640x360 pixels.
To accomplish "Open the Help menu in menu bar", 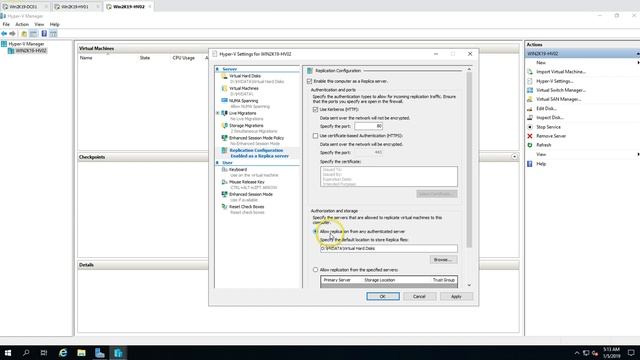I will pyautogui.click(x=54, y=24).
